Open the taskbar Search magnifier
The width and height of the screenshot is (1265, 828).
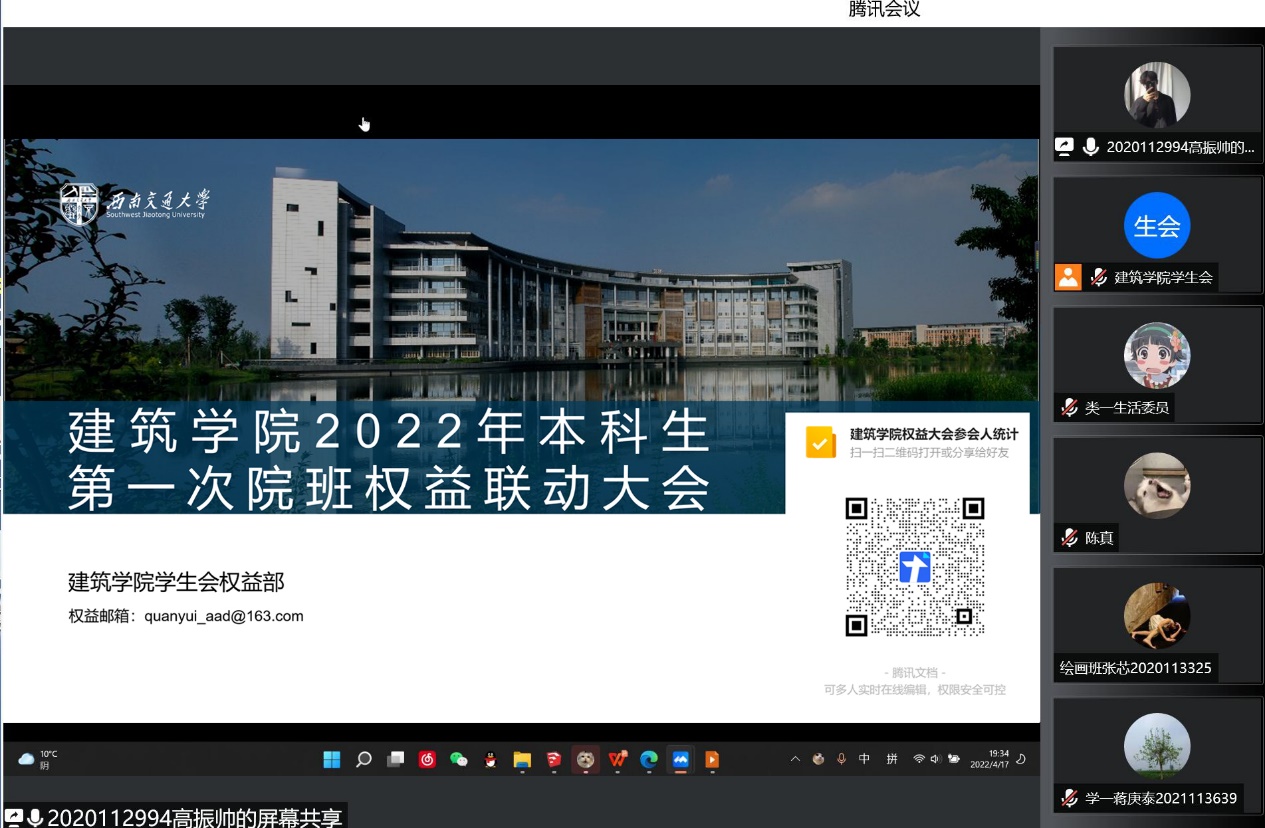pos(364,760)
